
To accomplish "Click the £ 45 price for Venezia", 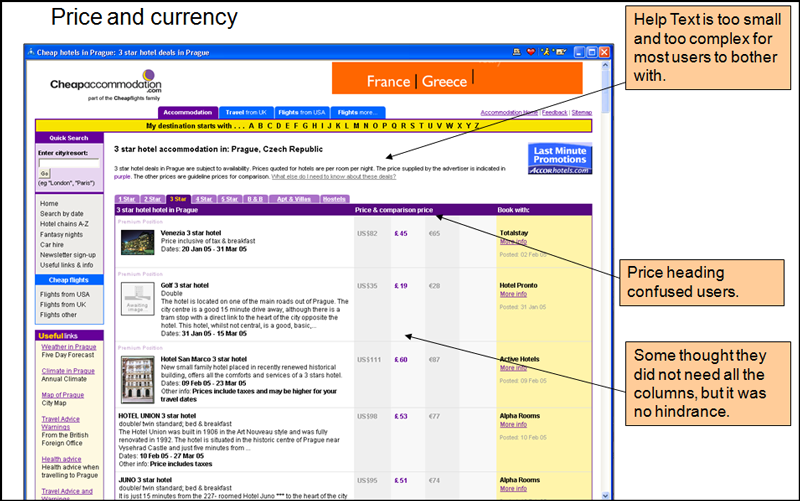I will pos(401,234).
